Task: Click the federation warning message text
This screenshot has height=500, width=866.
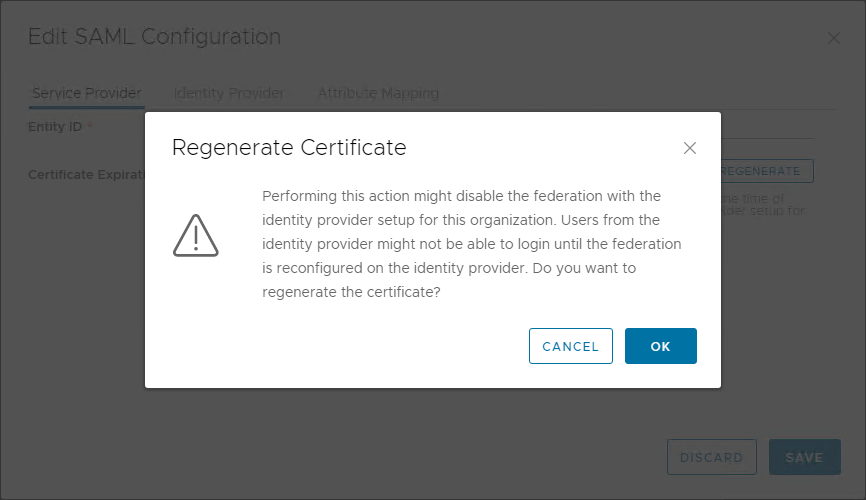Action: (x=471, y=244)
